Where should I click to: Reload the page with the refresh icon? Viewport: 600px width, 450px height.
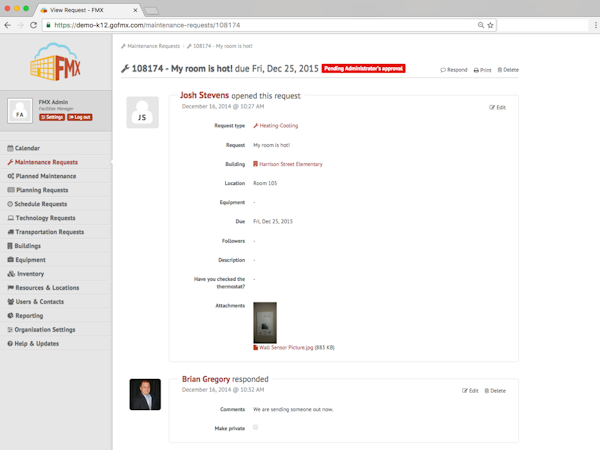[x=34, y=25]
